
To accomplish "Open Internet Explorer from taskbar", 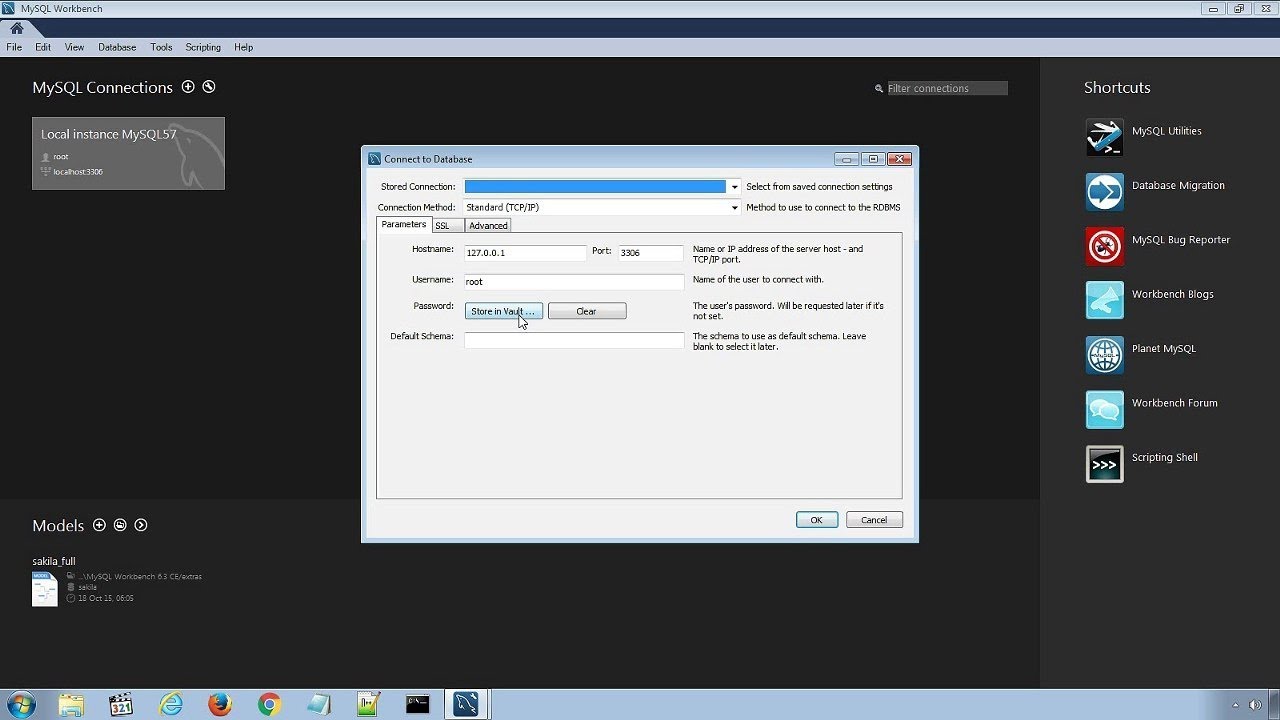I will pos(171,704).
